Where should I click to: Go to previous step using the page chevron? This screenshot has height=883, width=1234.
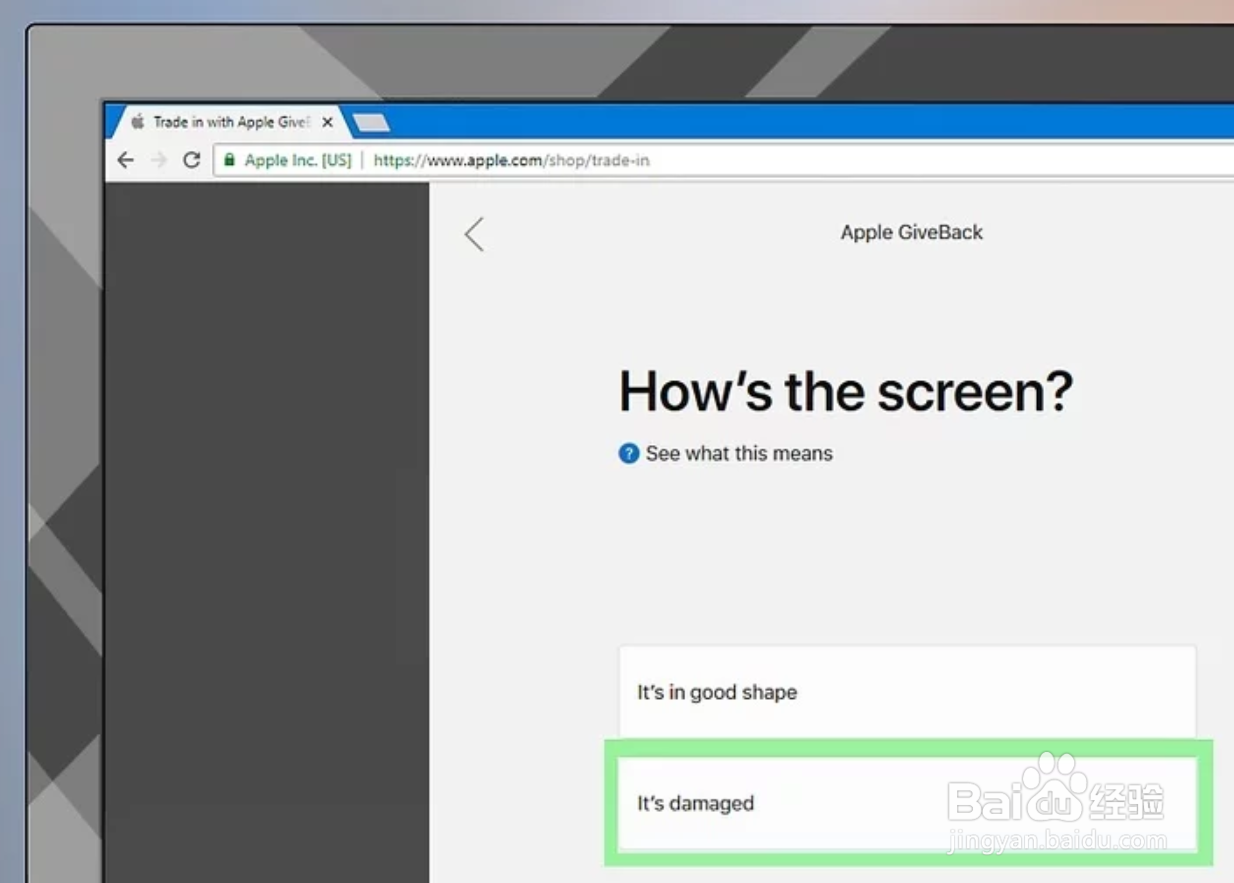pyautogui.click(x=474, y=234)
